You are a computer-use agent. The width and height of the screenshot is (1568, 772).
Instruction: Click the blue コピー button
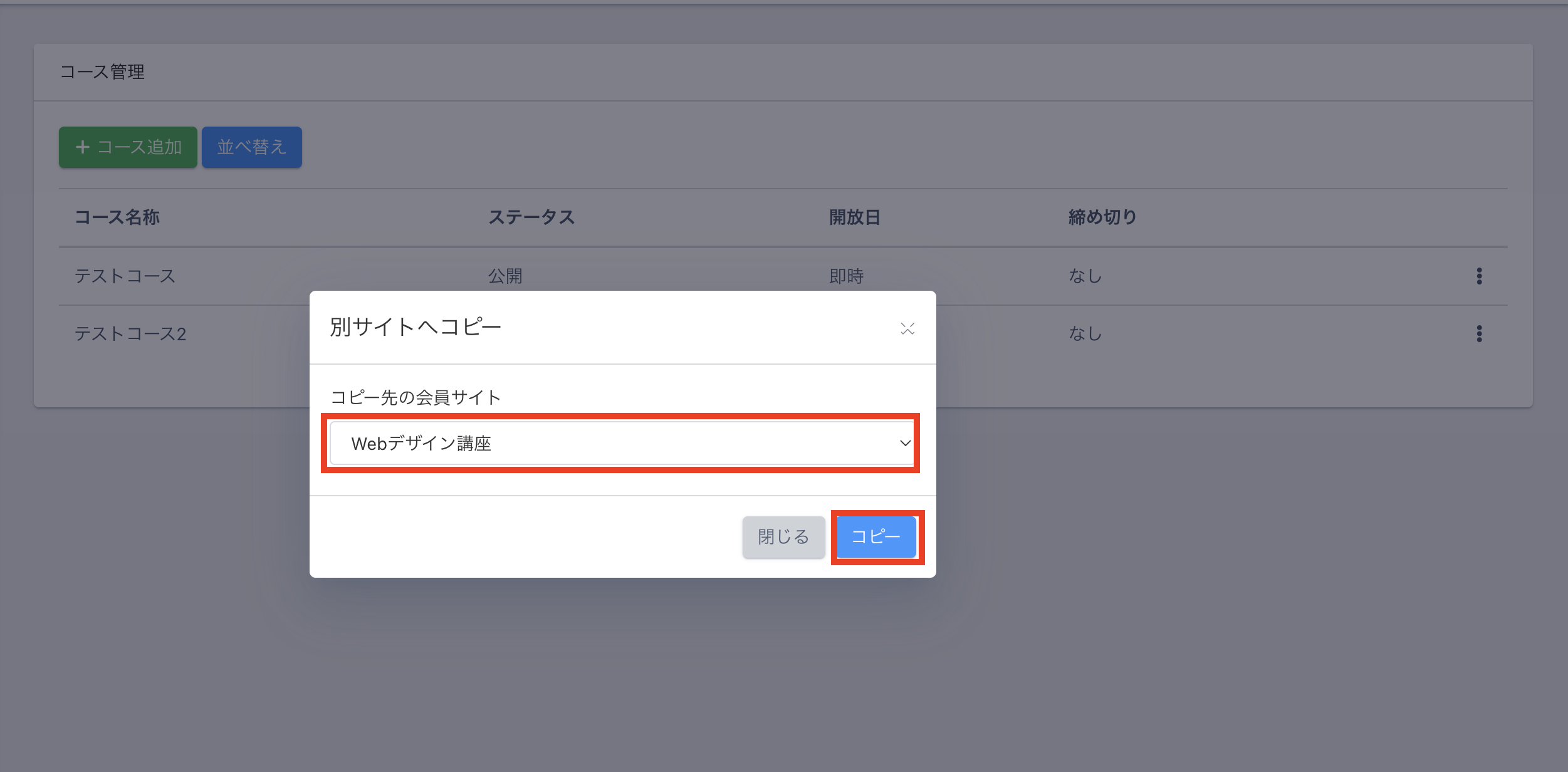(x=876, y=537)
